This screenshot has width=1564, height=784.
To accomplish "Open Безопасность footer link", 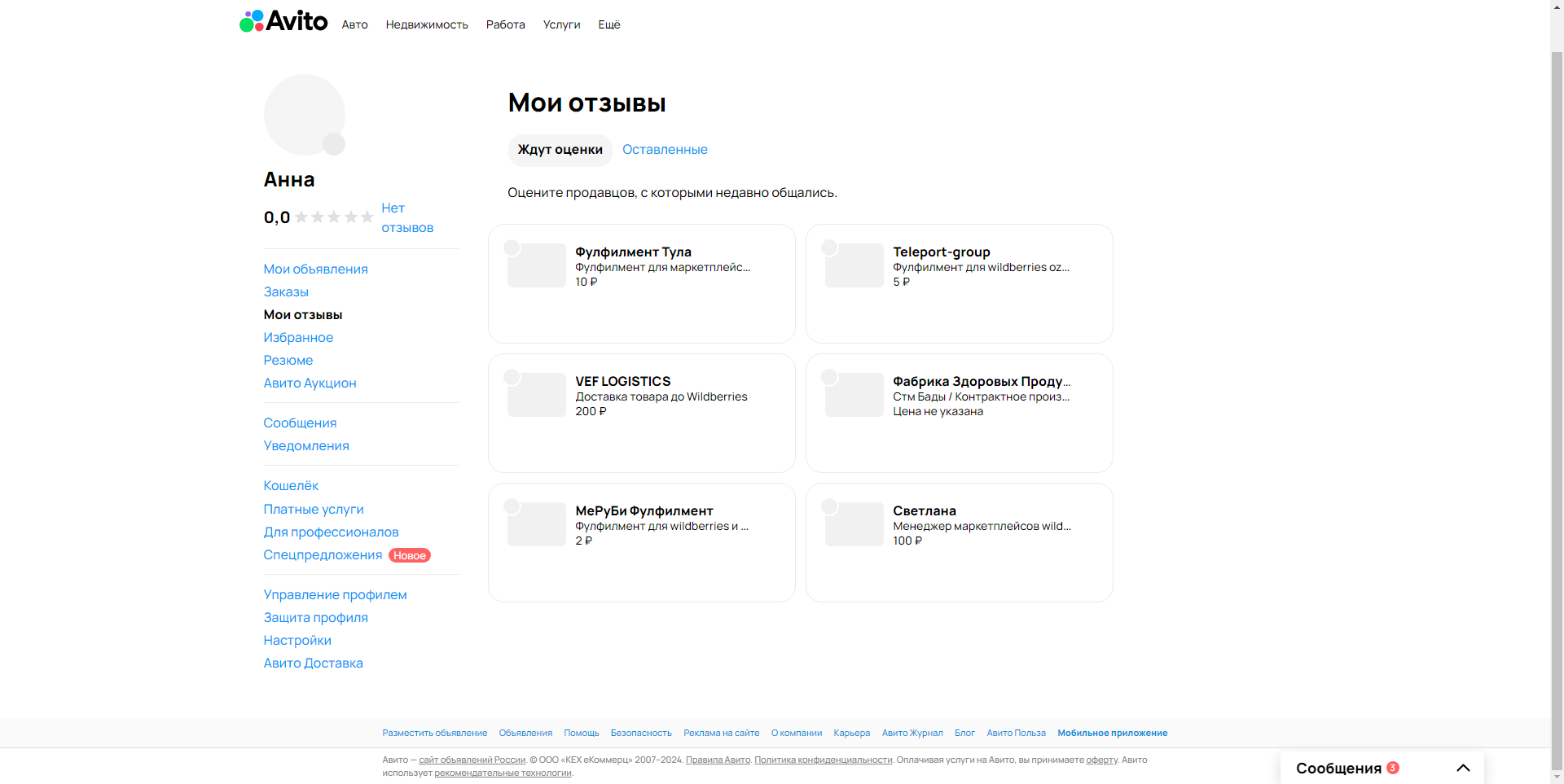I will coord(641,734).
